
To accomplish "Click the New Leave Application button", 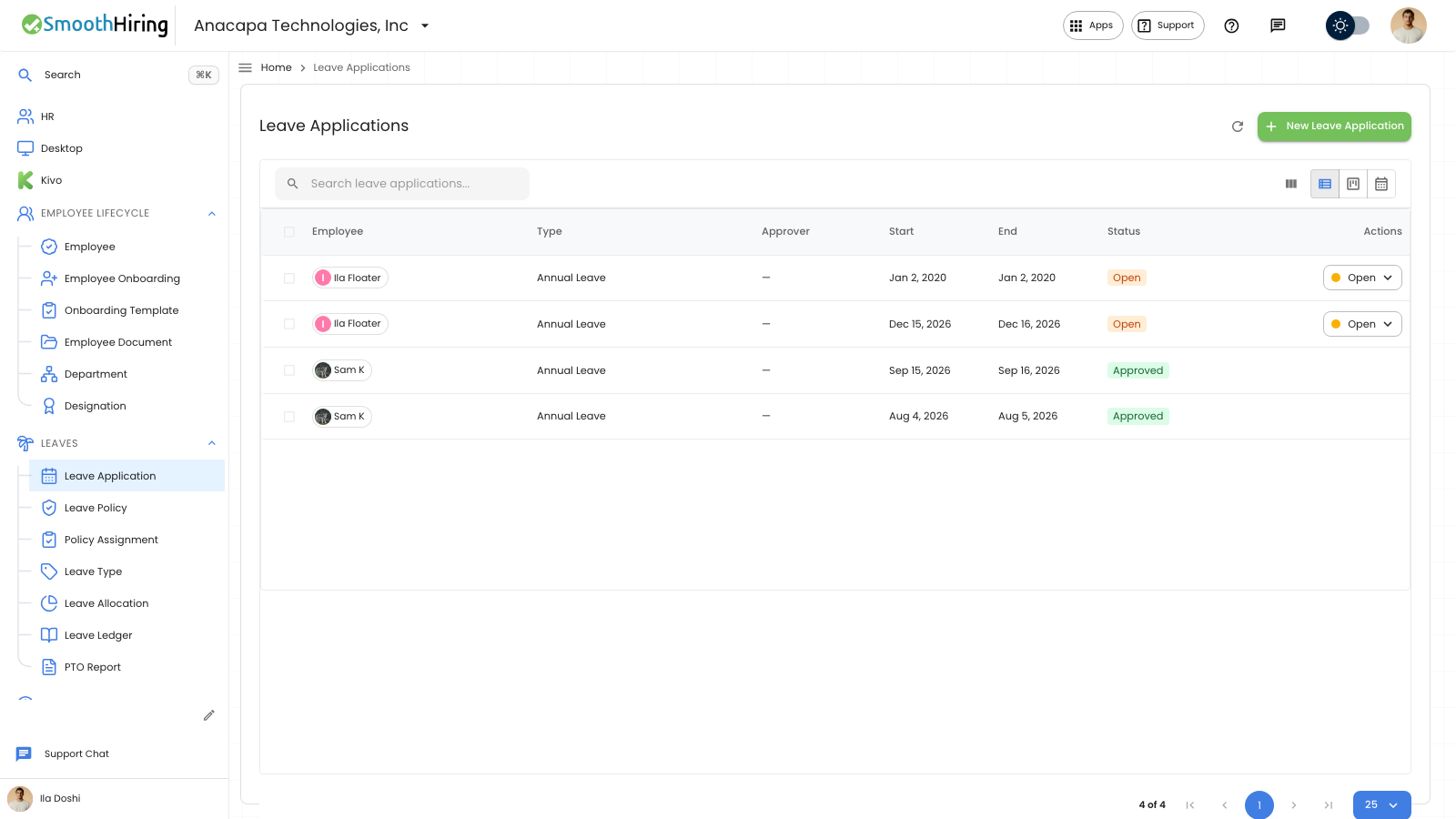I will [x=1334, y=126].
